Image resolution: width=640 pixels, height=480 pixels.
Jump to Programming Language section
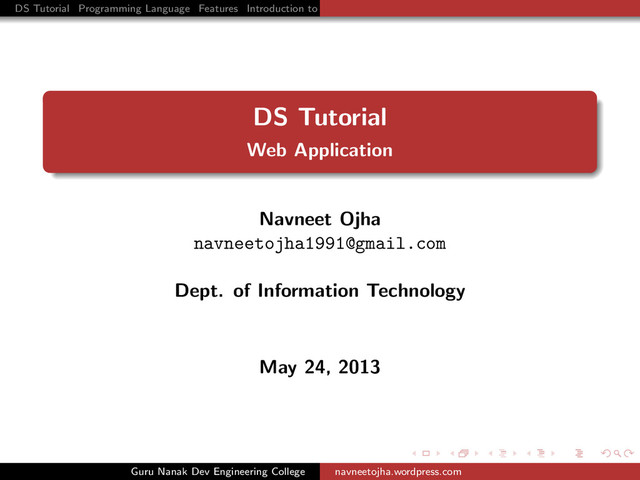point(134,9)
